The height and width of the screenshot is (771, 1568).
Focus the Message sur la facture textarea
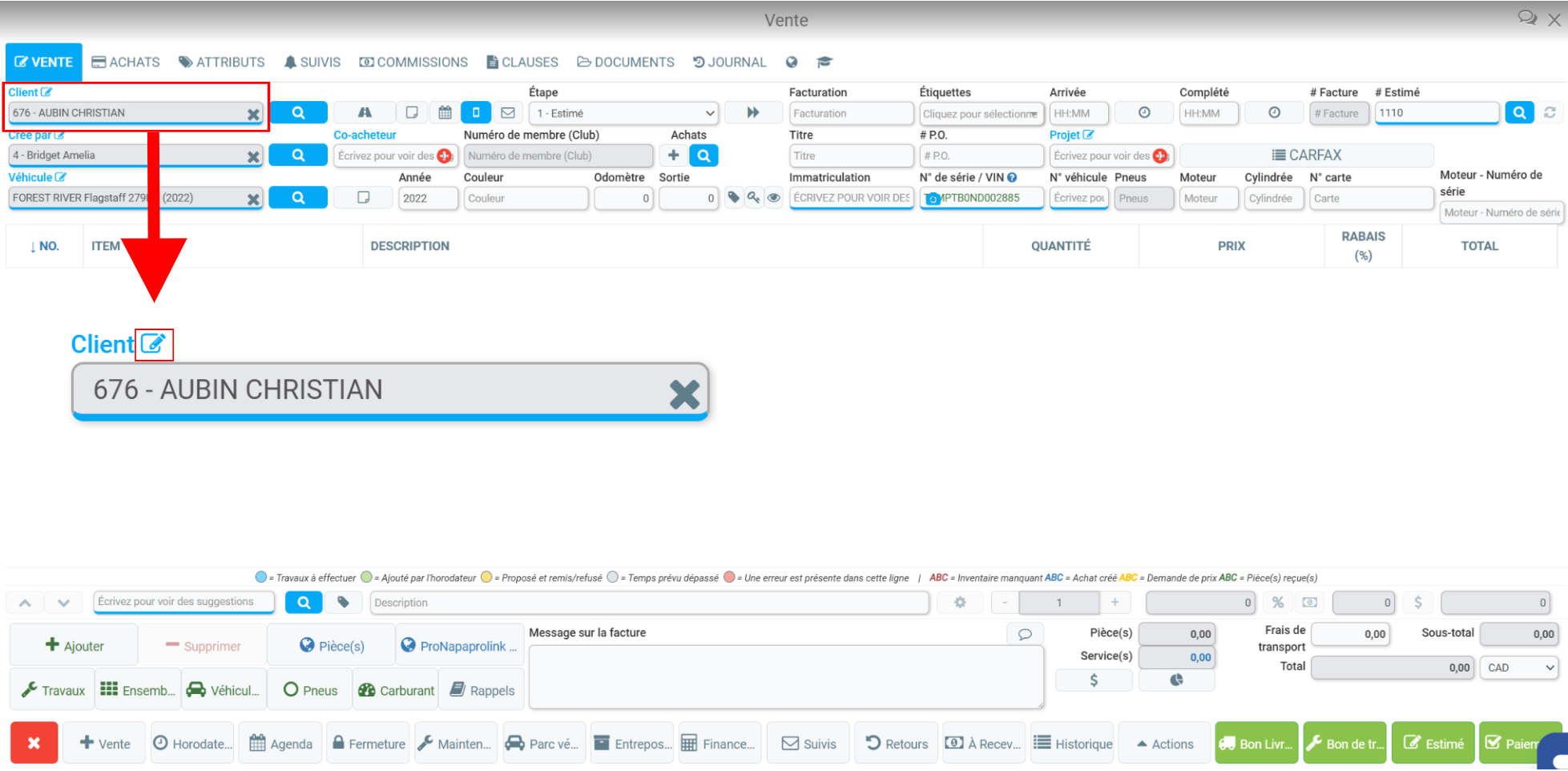click(786, 677)
